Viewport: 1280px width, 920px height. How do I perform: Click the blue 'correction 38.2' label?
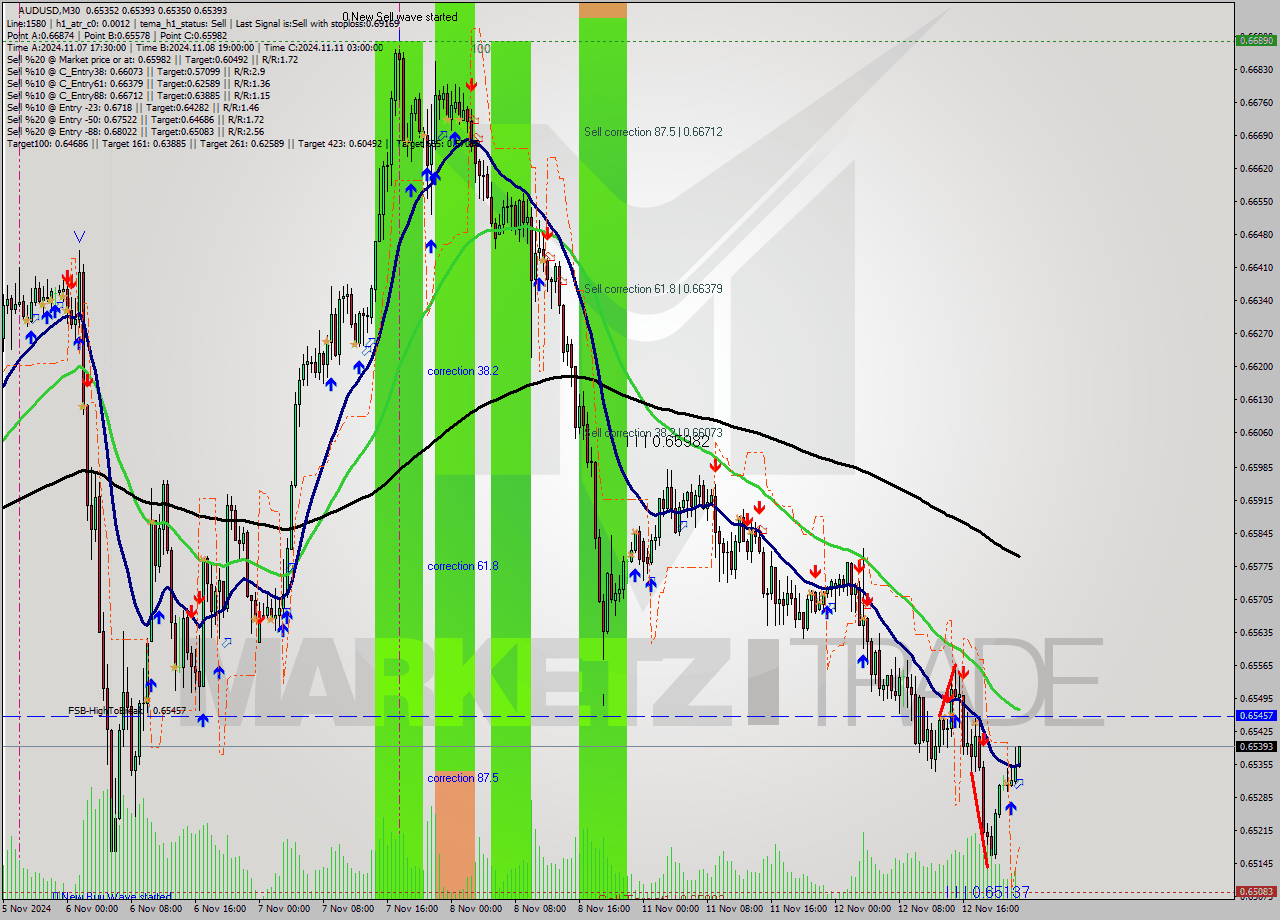pos(463,371)
